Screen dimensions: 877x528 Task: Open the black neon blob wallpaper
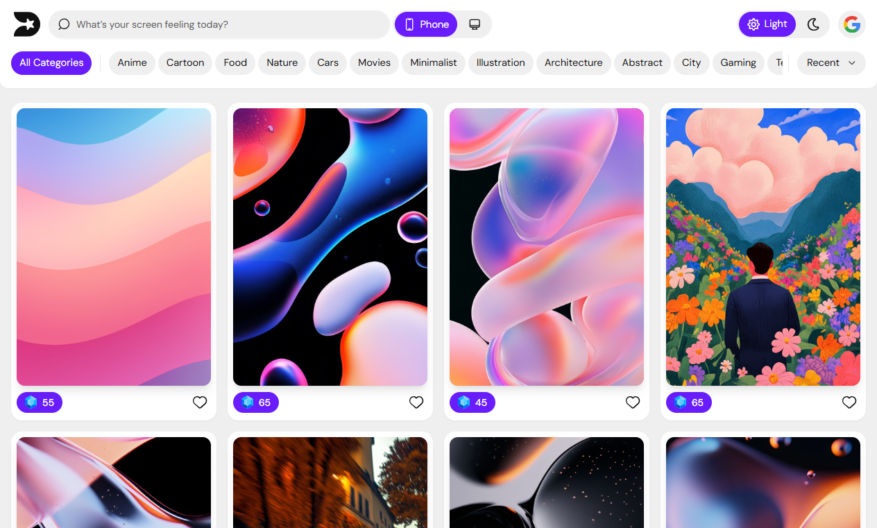point(330,247)
